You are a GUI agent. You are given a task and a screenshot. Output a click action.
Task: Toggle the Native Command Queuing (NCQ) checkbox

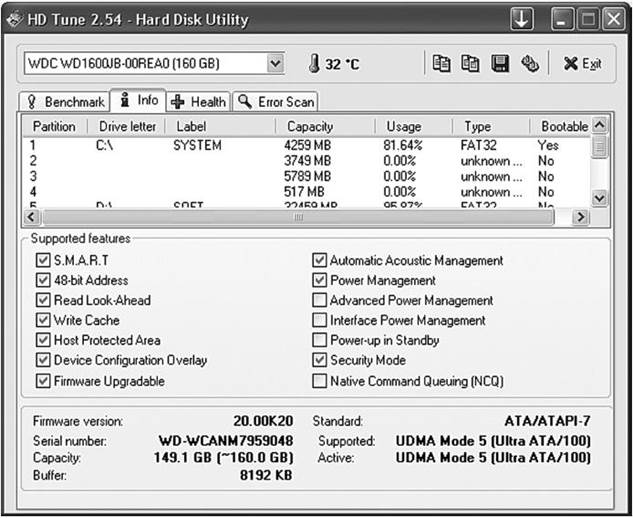coord(319,381)
